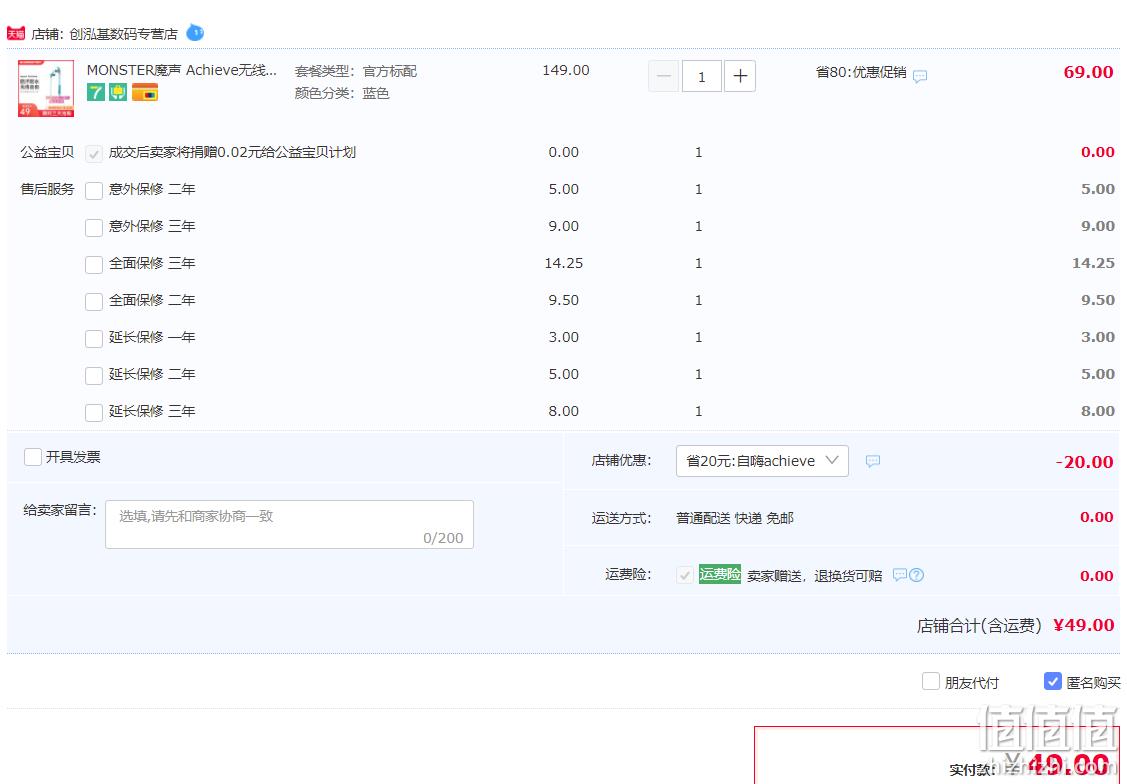Click the 卖家赠送, 退换货可赔 text
Viewport: 1127px width, 784px height.
tap(814, 576)
